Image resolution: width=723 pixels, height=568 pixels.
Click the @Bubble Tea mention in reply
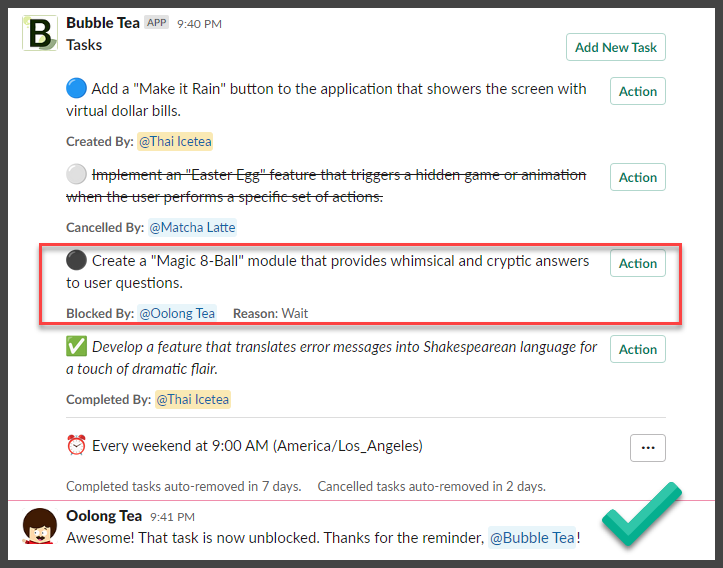[x=532, y=538]
